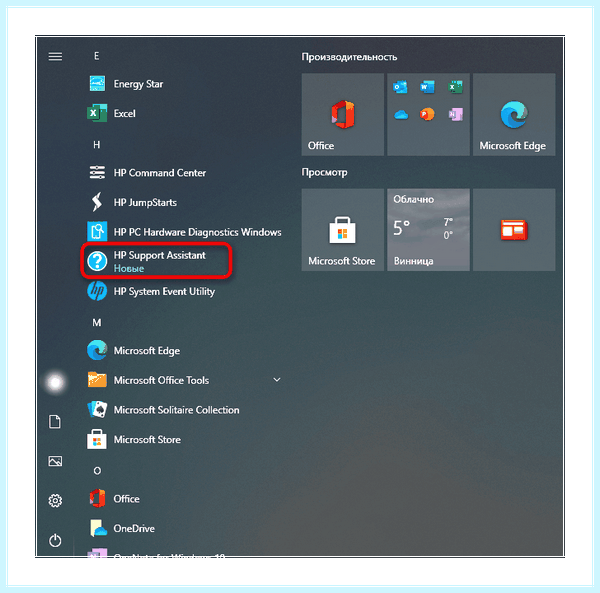Launch Excel from the app list

click(97, 113)
